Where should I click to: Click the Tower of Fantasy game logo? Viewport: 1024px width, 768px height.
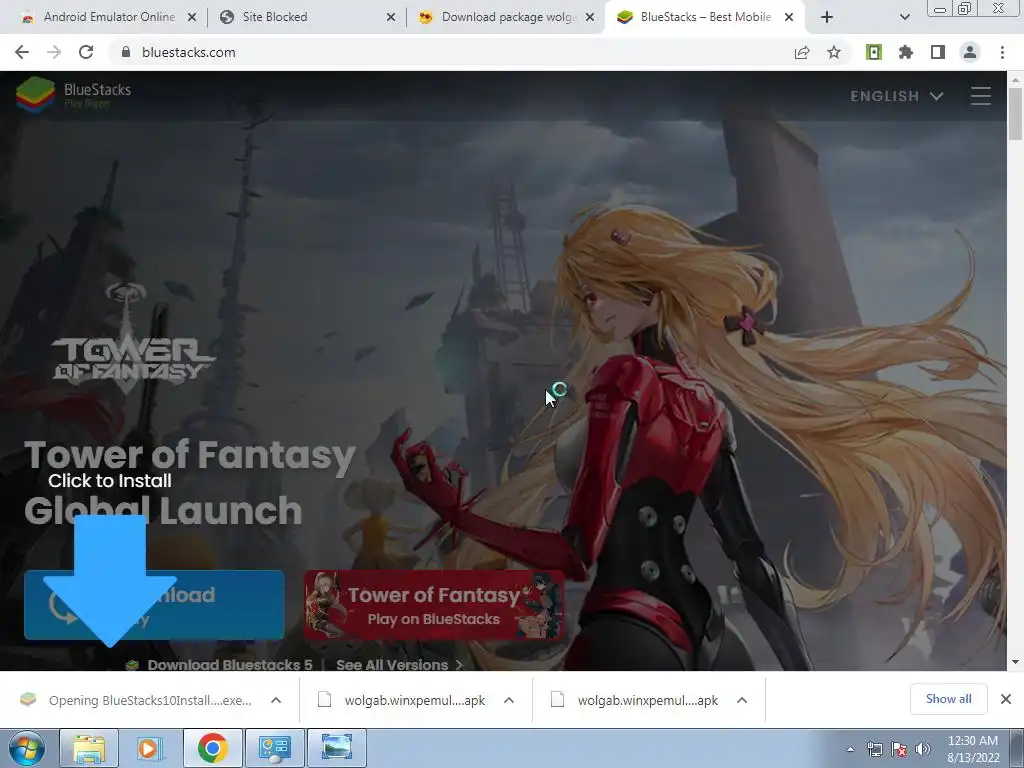(133, 340)
